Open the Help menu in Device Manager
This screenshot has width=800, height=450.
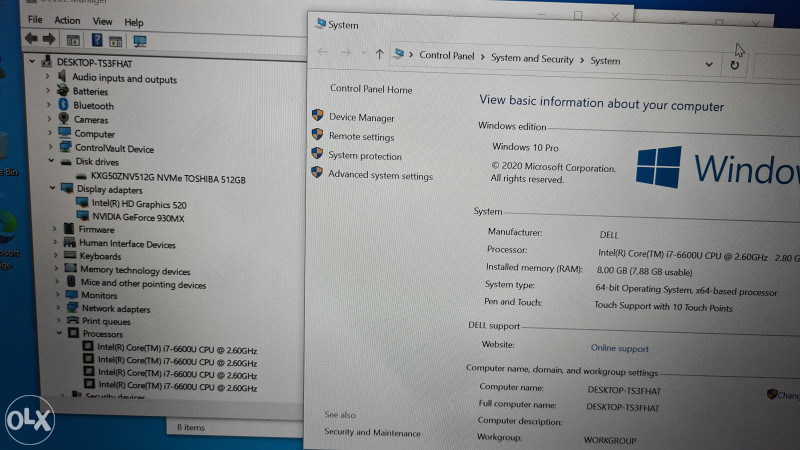134,22
